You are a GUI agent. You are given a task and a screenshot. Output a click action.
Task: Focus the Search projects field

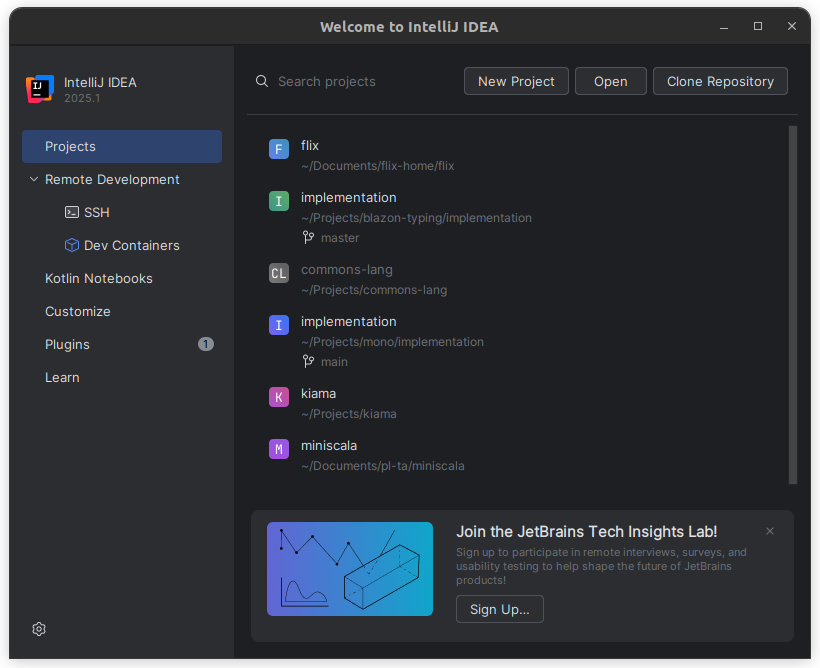[x=360, y=82]
